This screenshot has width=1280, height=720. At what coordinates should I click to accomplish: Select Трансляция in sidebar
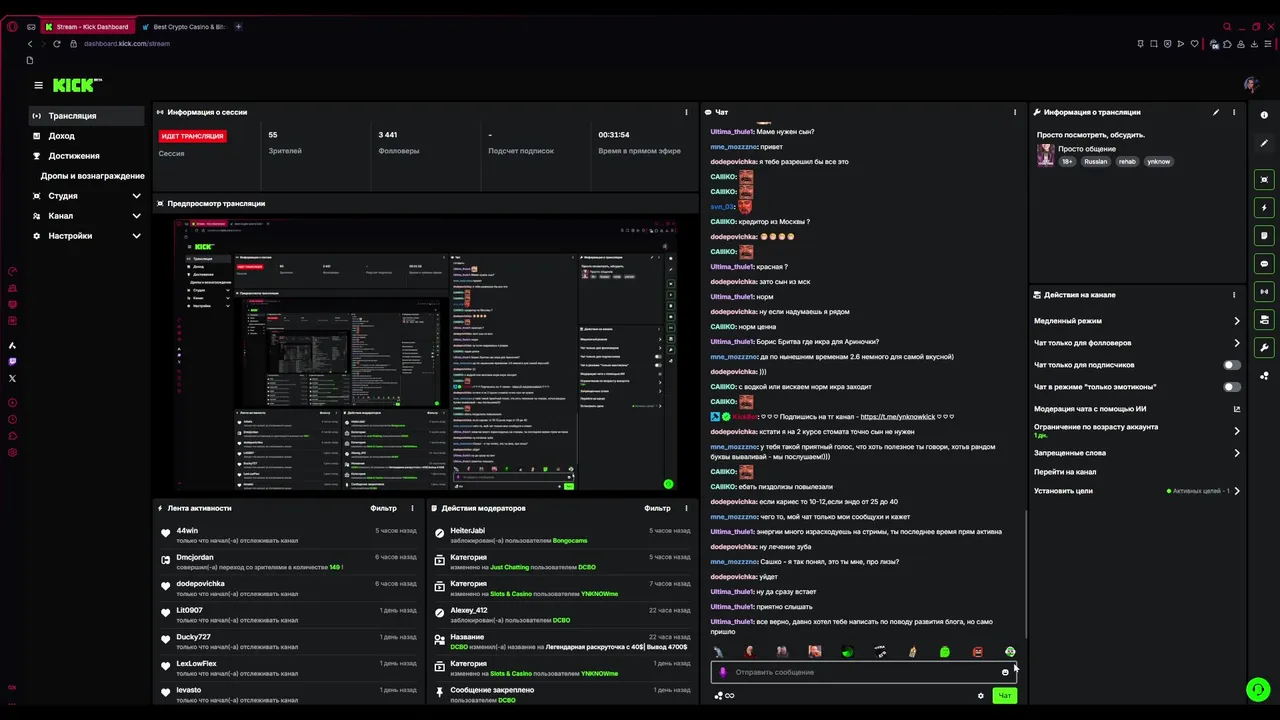[86, 116]
